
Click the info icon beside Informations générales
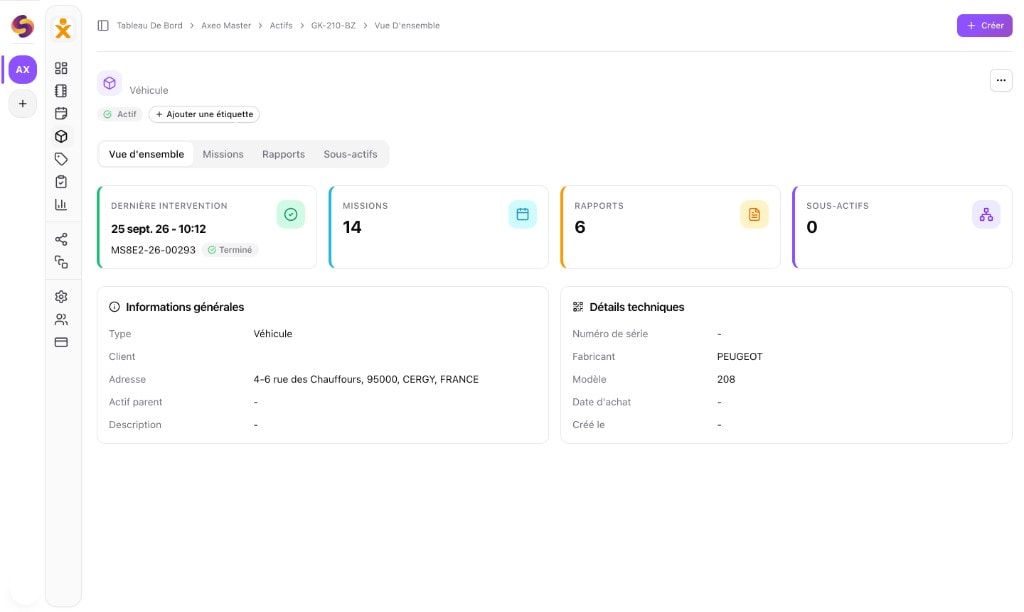tap(114, 307)
